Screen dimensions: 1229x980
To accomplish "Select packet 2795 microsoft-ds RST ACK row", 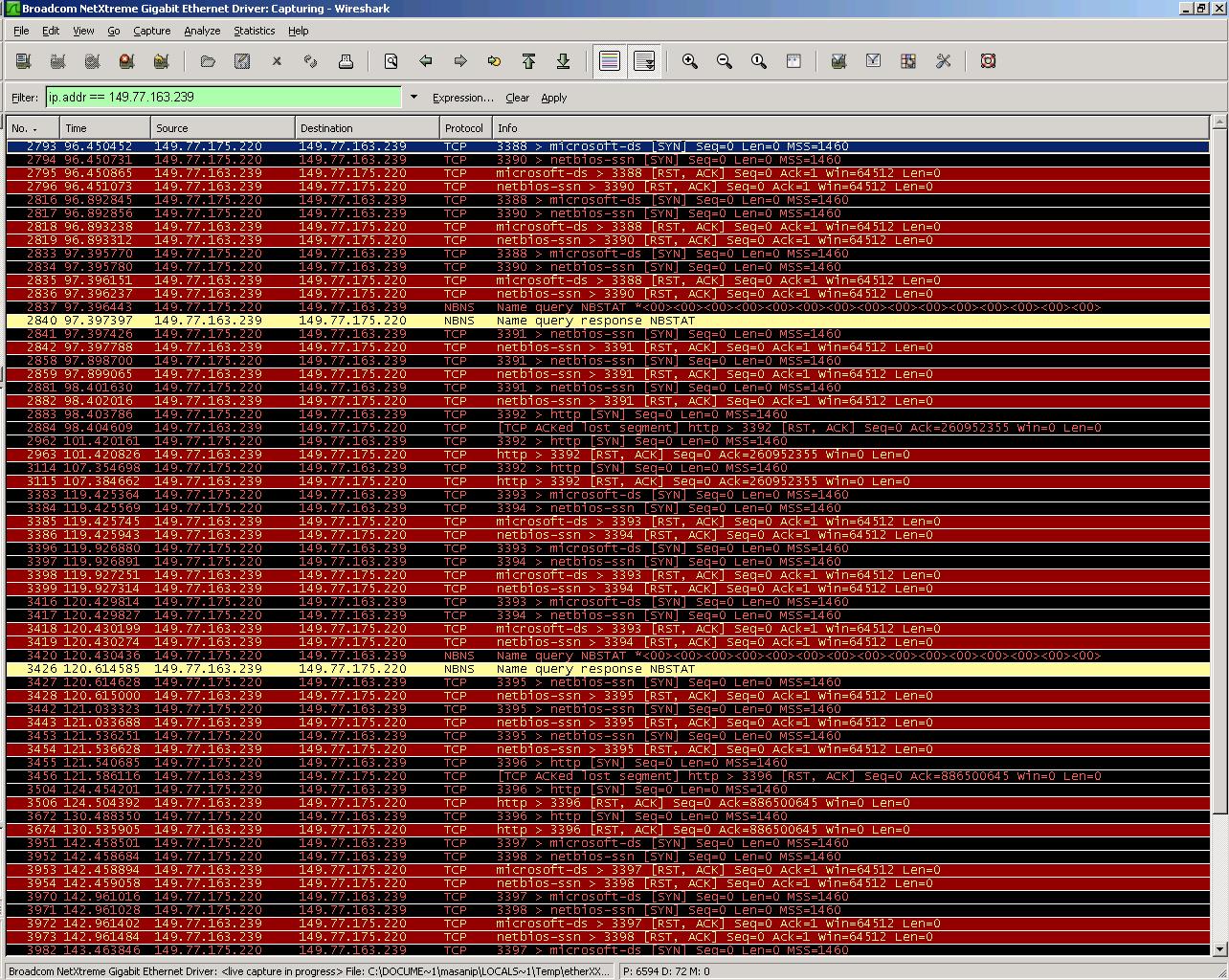I will pos(608,173).
